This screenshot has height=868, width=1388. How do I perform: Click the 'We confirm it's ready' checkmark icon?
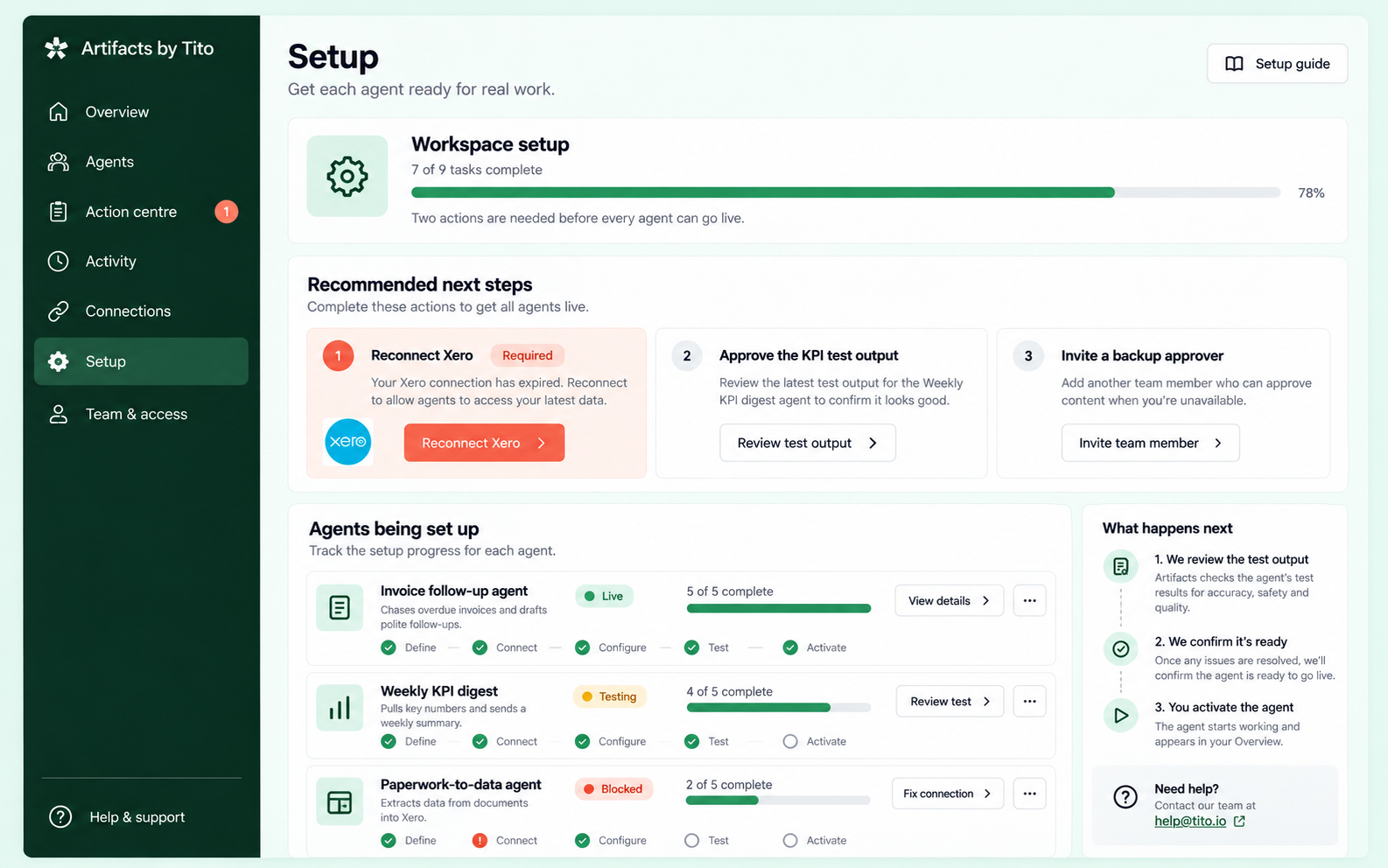1120,648
